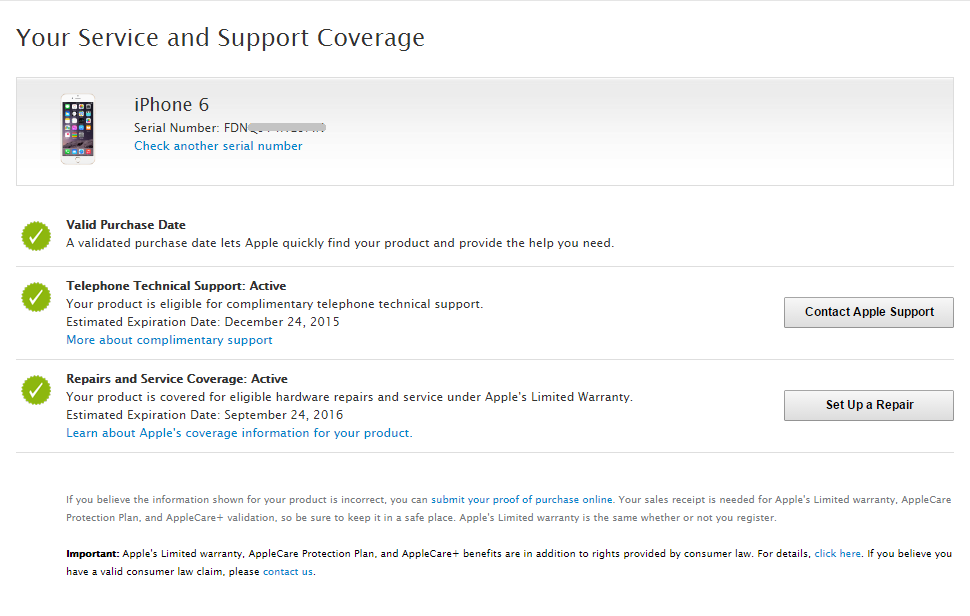970x616 pixels.
Task: Click the iPhone 6 product image
Action: (x=77, y=129)
